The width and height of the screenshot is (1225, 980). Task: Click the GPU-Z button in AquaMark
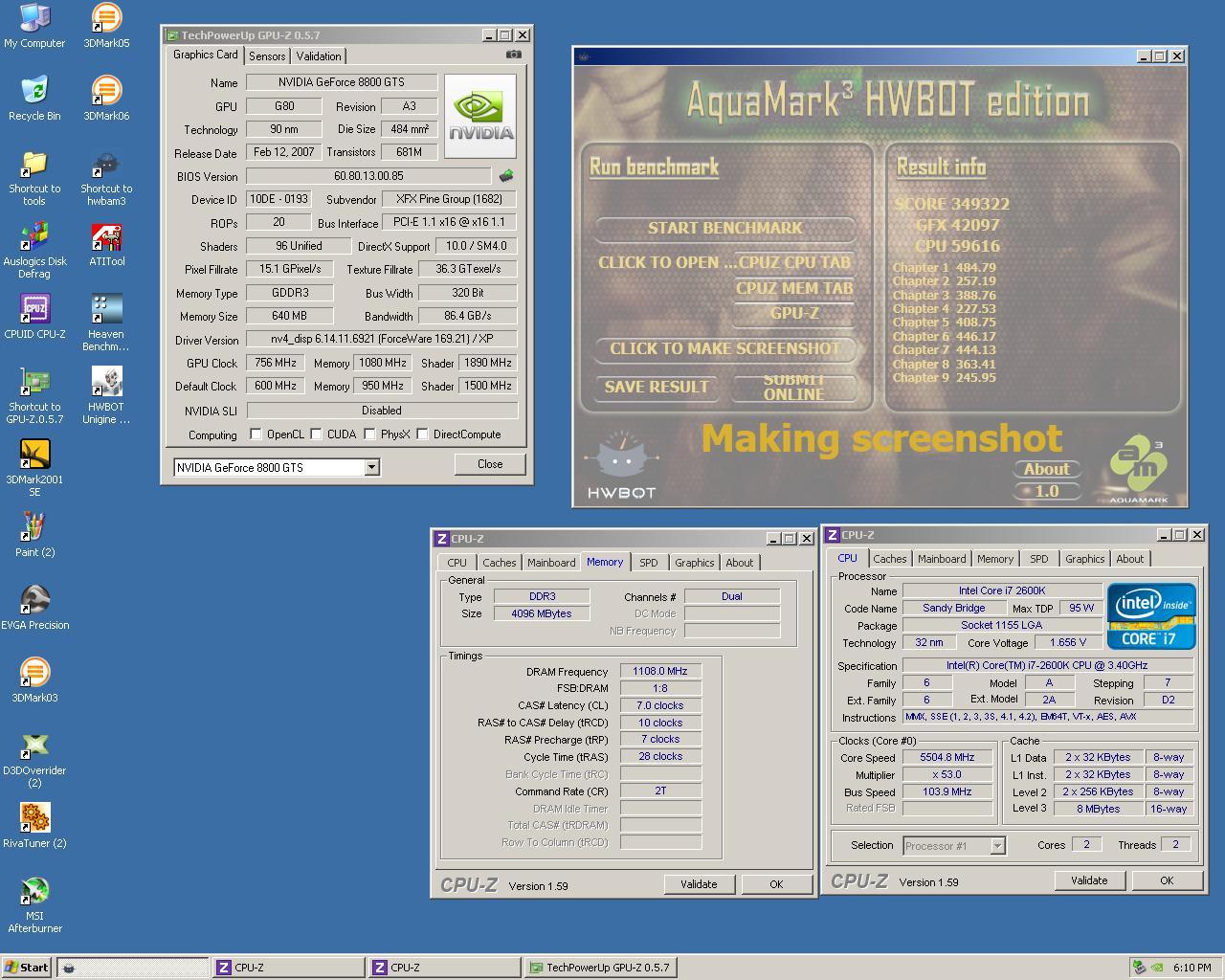pos(794,313)
